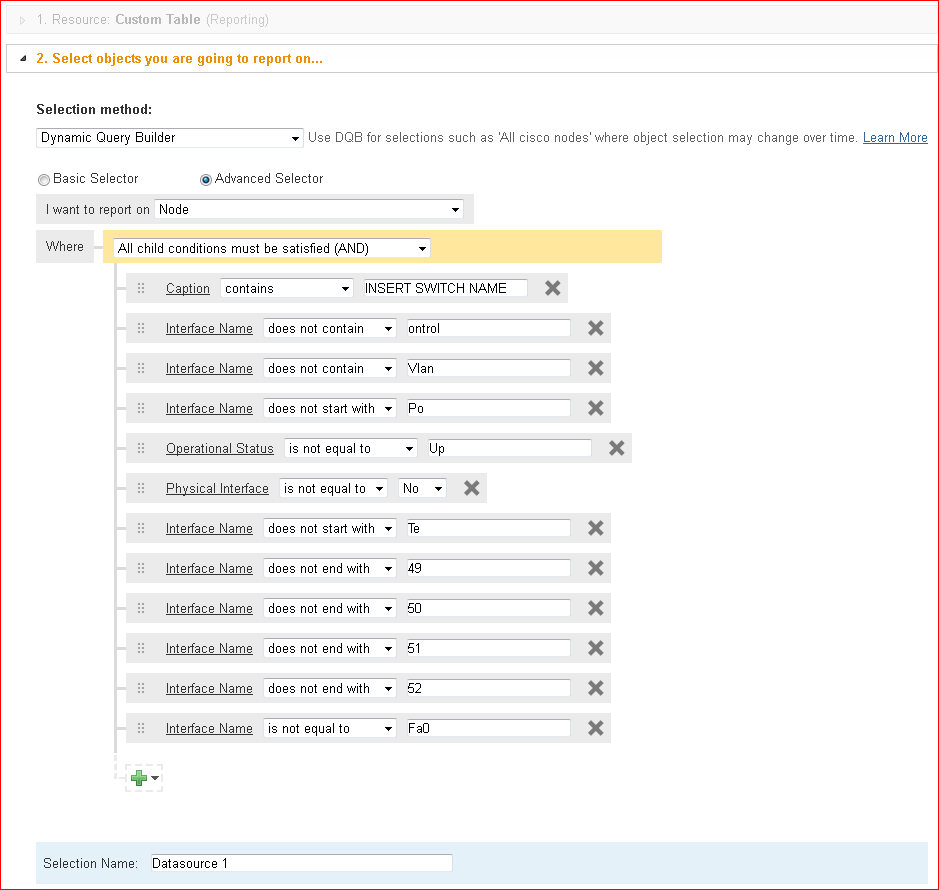Delete the condition ending with 51
939x890 pixels.
tap(595, 648)
